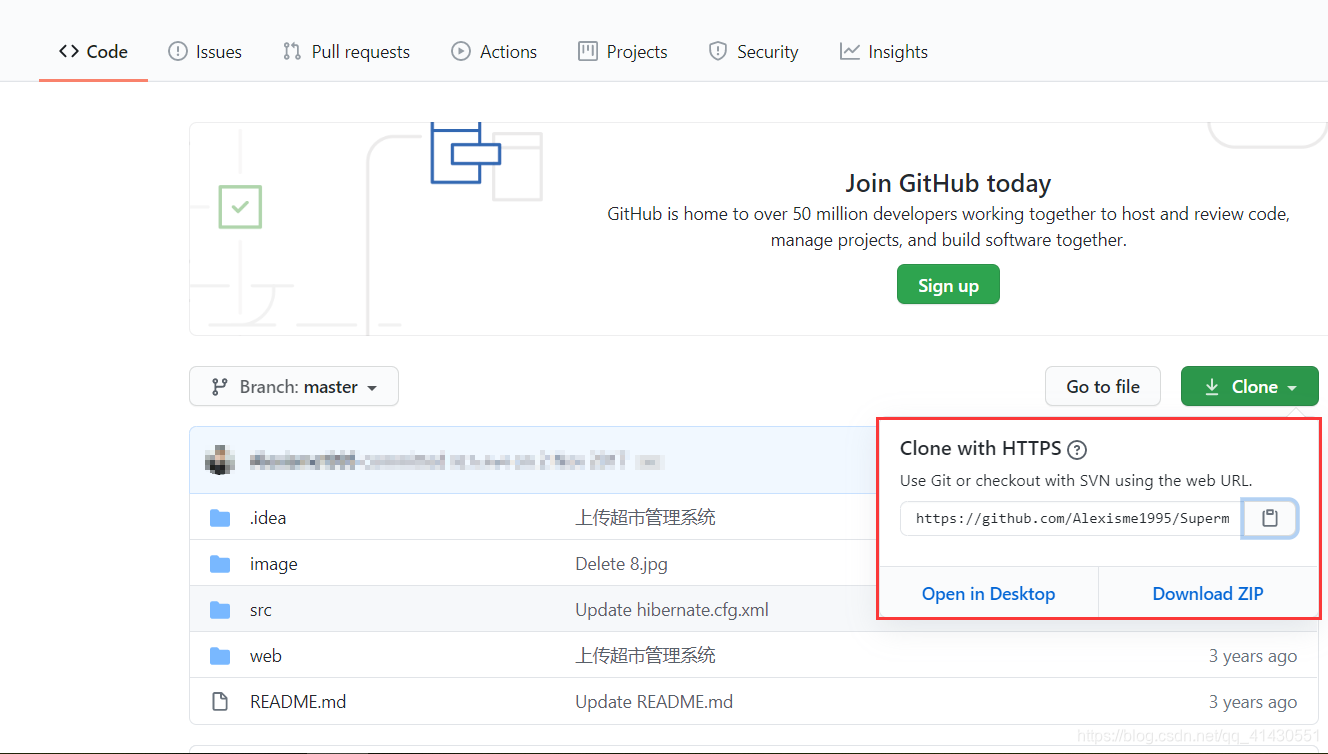Toggle the green Clone dropdown button
The image size is (1328, 754).
(1250, 387)
